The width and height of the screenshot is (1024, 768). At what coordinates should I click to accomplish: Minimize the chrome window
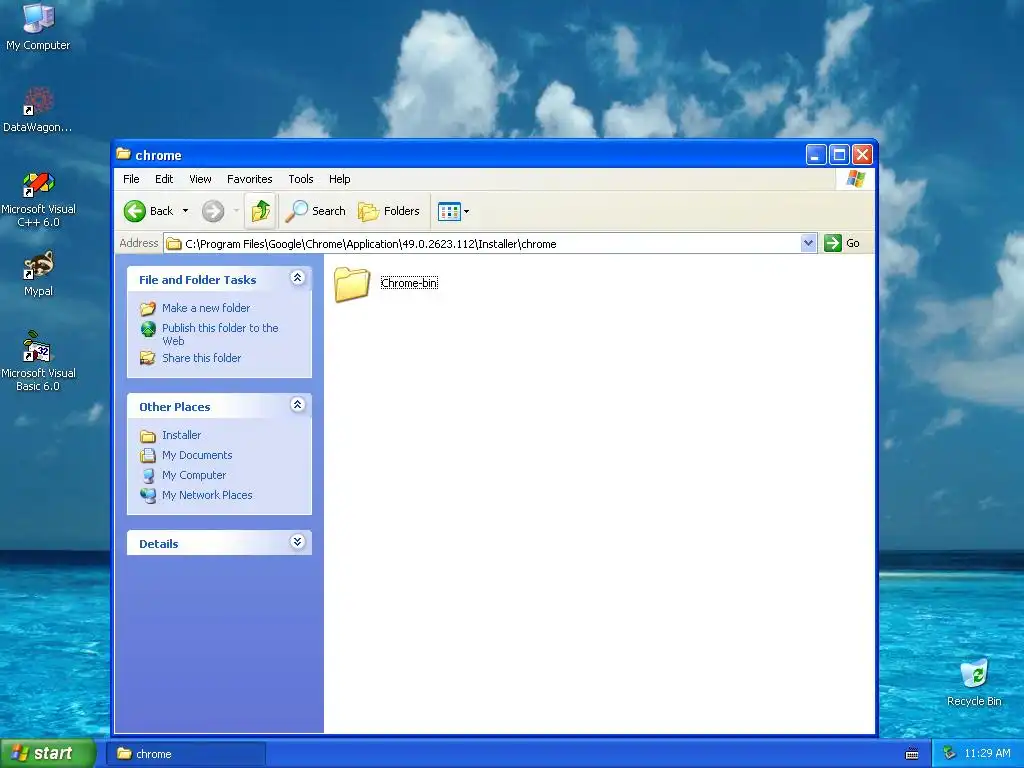click(816, 155)
